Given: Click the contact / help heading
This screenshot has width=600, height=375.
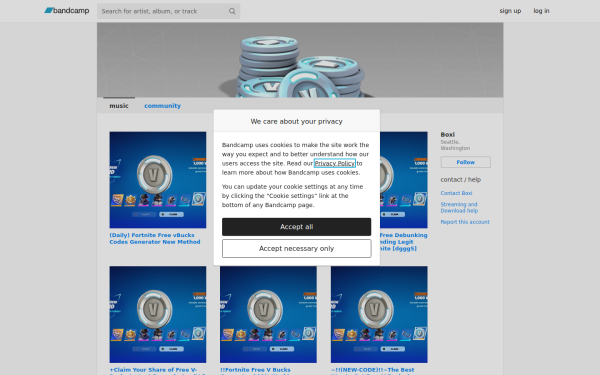Looking at the screenshot, I should [x=461, y=179].
